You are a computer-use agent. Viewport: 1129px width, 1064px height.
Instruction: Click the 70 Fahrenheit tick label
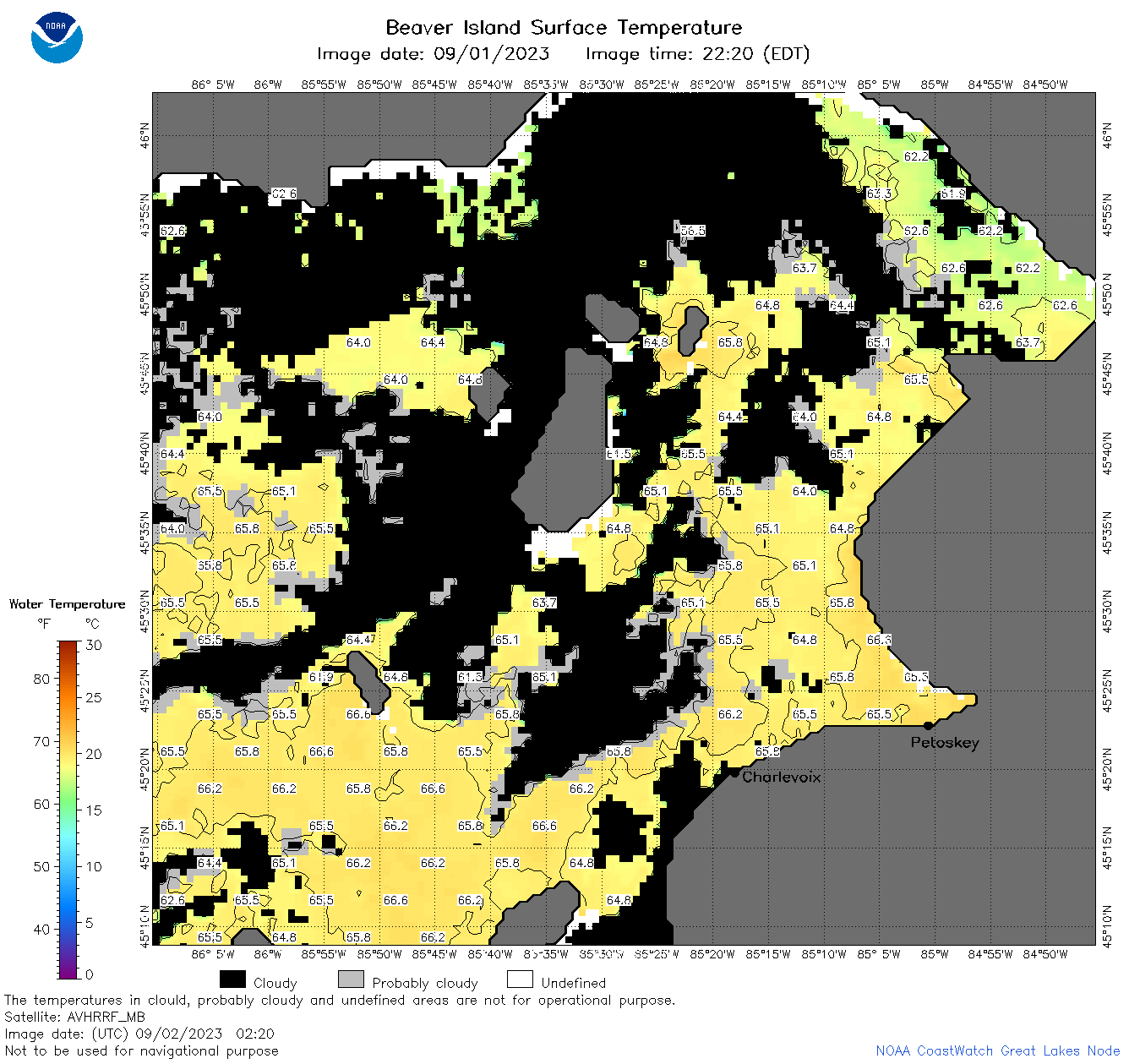tap(41, 741)
